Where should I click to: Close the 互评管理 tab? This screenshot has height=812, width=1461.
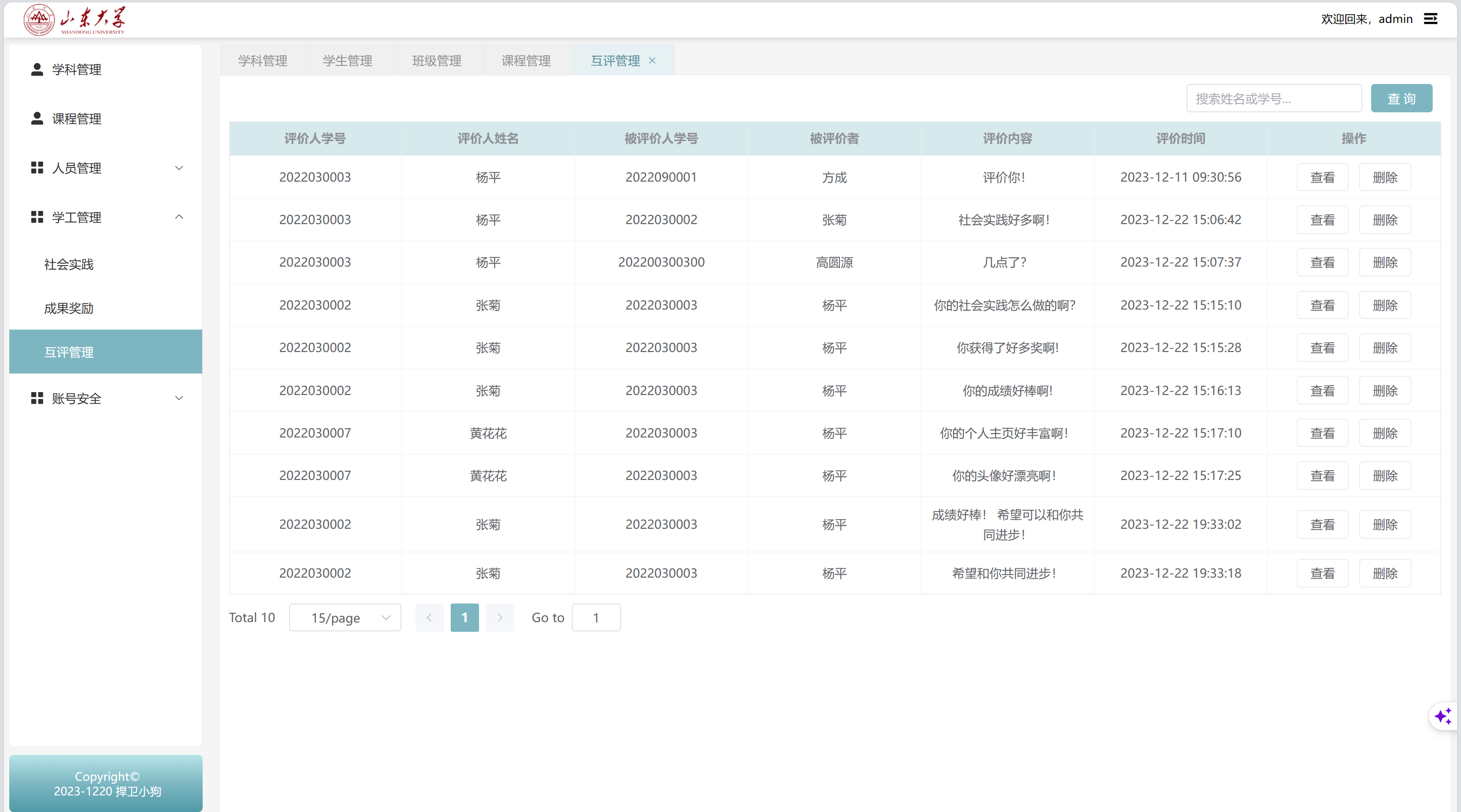click(x=652, y=60)
